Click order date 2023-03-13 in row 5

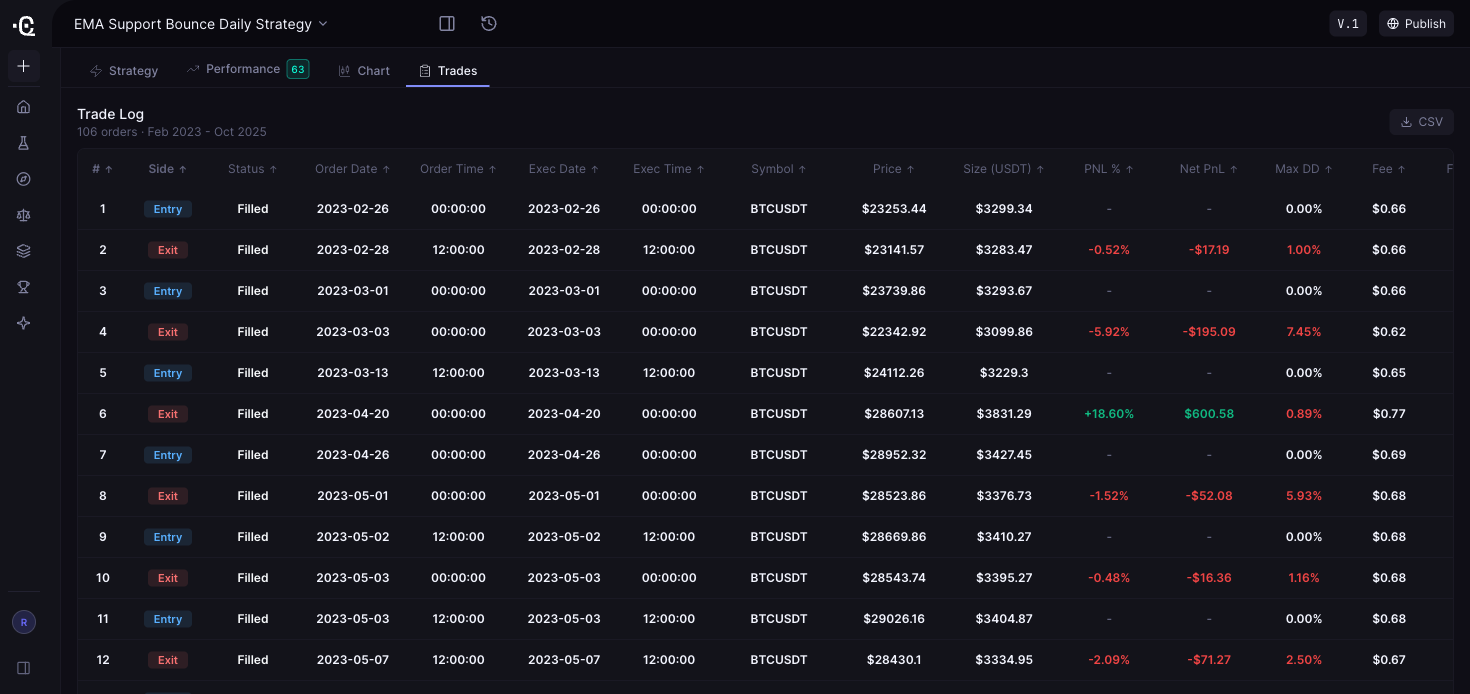point(353,373)
